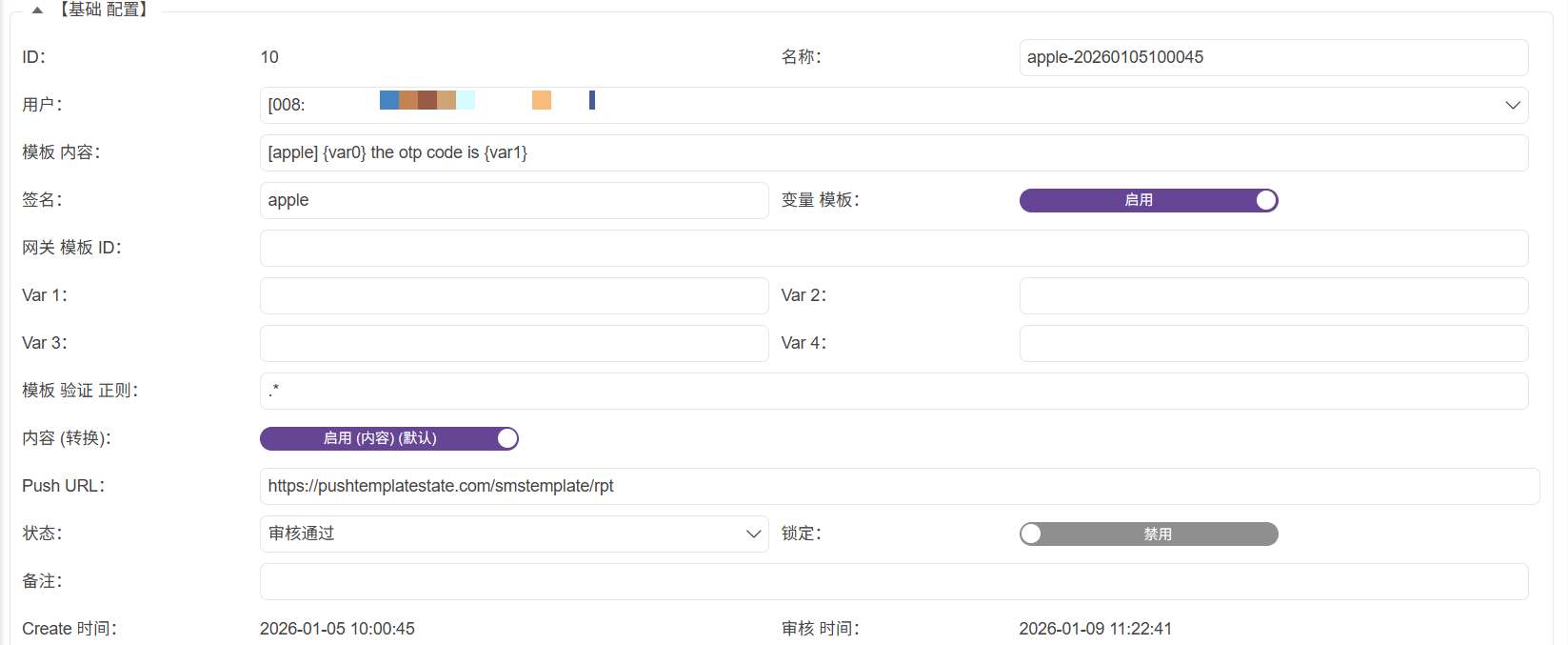Viewport: 1568px width, 645px height.
Task: Click the Create 时间 timestamp value
Action: click(337, 629)
